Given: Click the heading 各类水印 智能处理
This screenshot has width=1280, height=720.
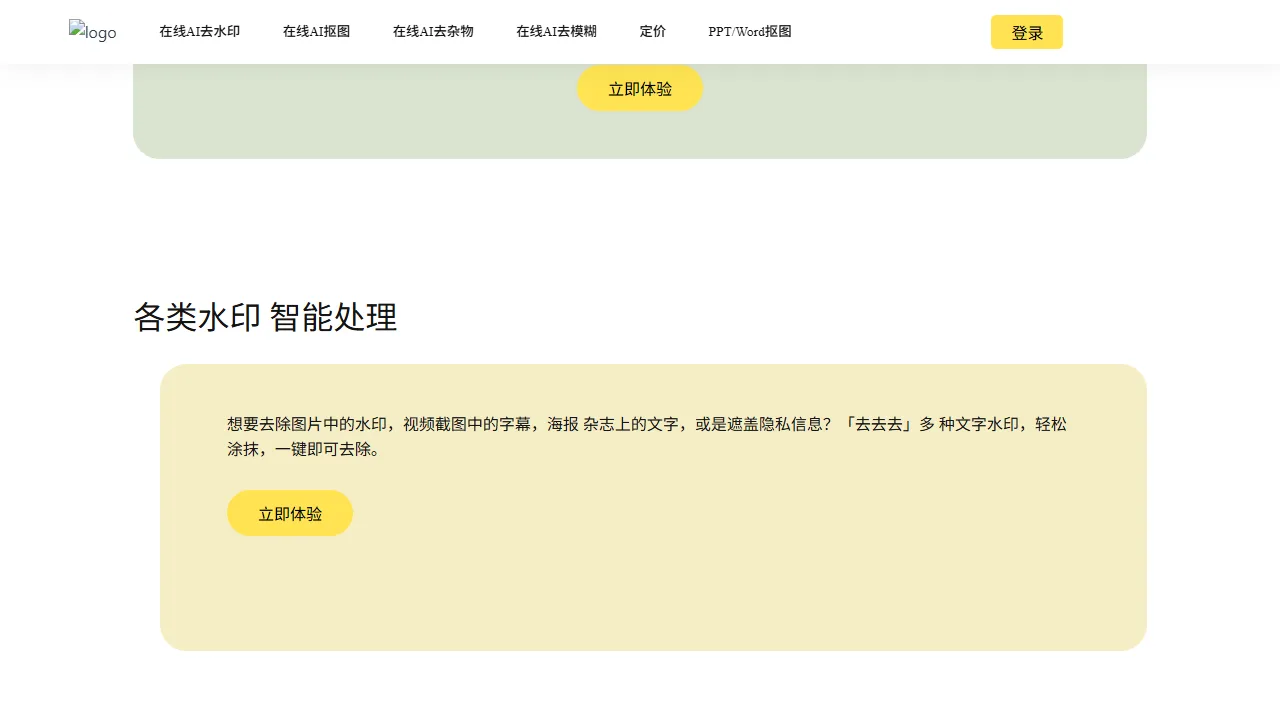Looking at the screenshot, I should coord(266,318).
